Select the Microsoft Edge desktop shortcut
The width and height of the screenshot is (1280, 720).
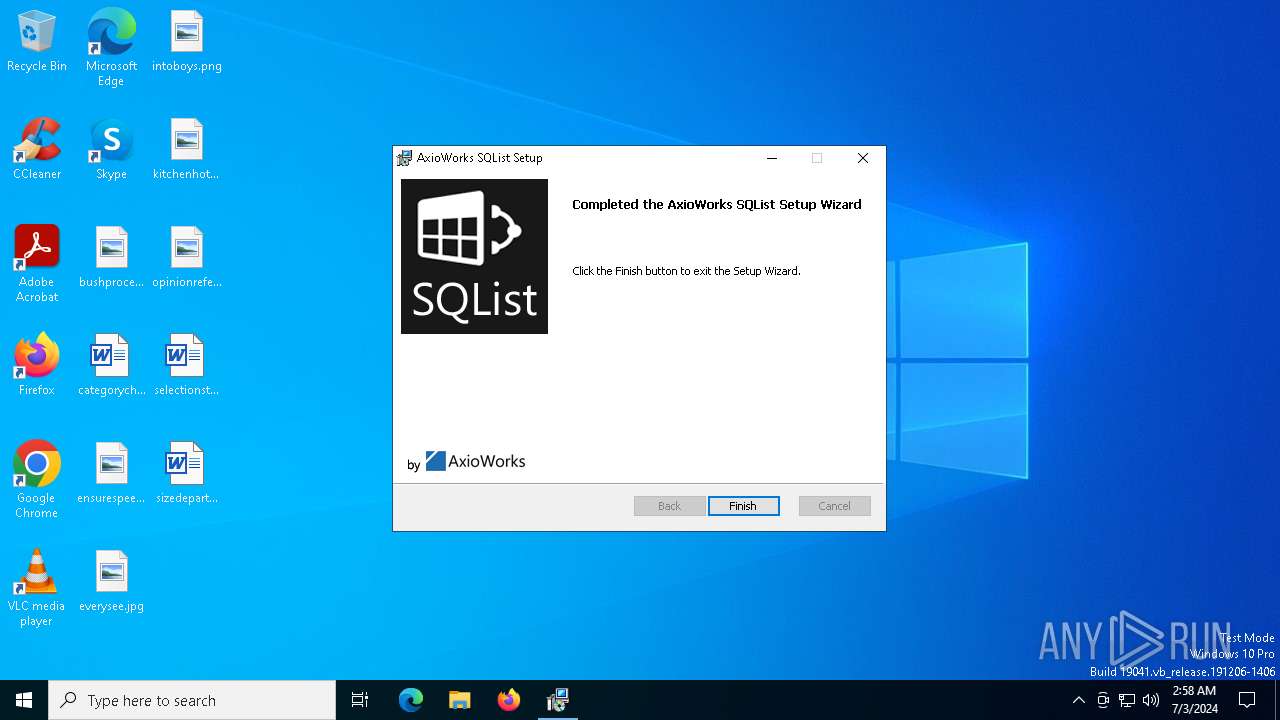point(111,48)
